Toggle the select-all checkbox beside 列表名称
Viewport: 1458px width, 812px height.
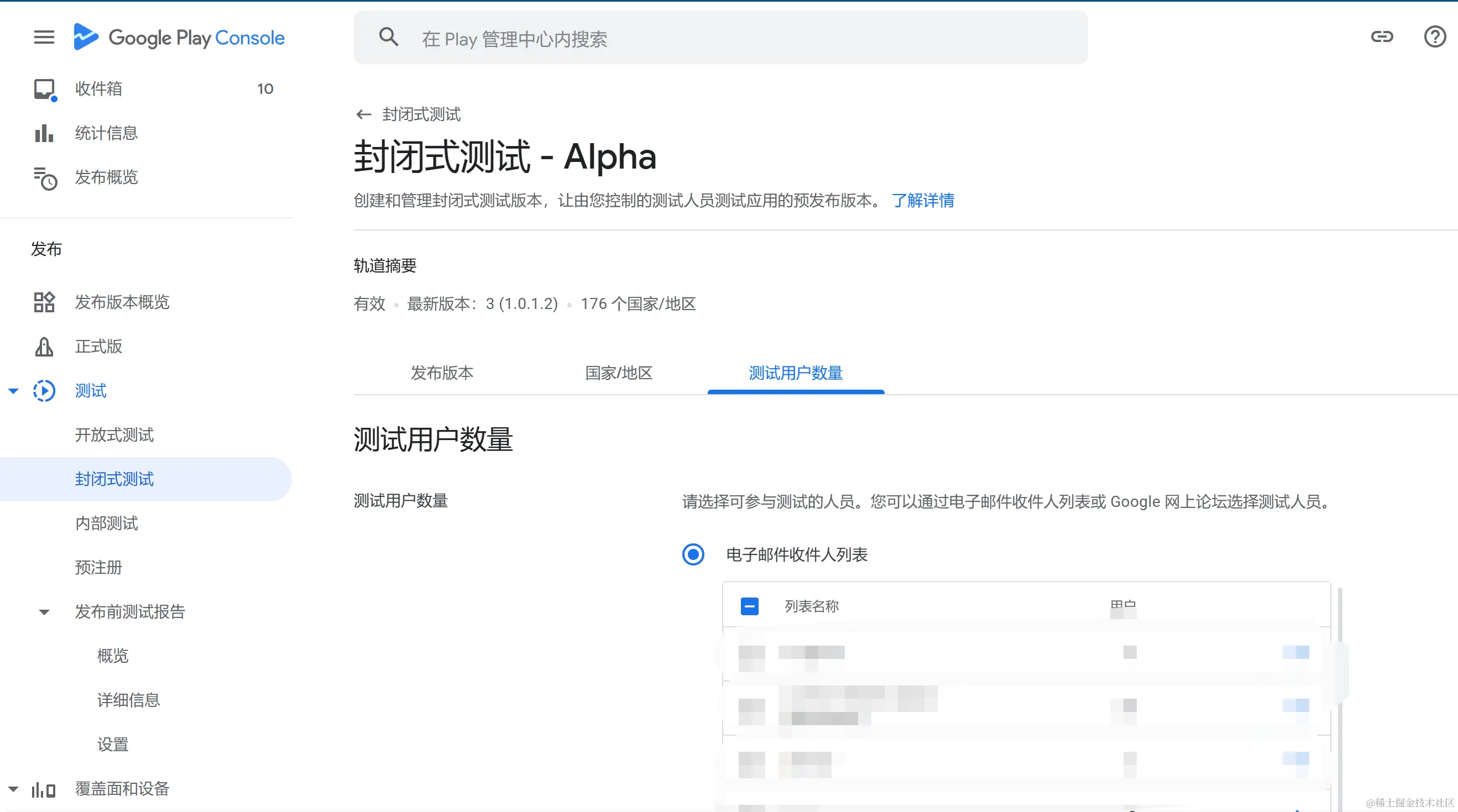(x=749, y=606)
